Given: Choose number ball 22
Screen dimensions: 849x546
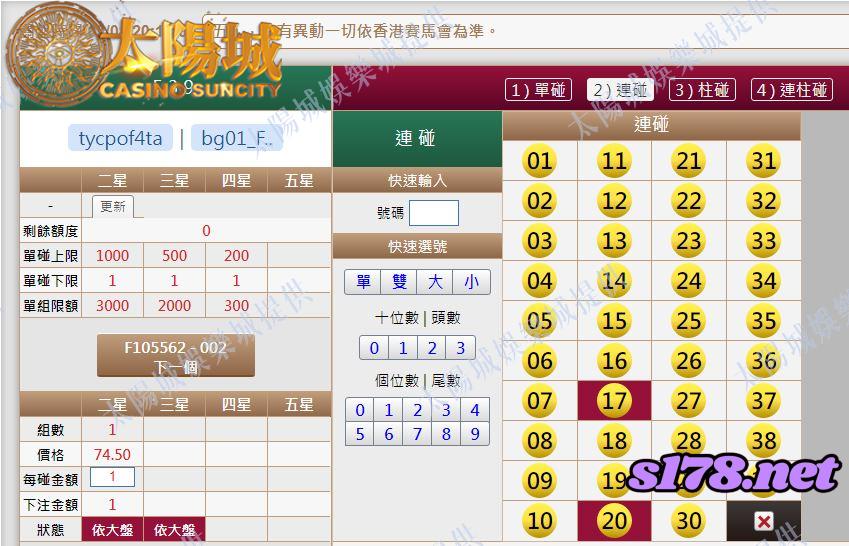Looking at the screenshot, I should tap(688, 201).
